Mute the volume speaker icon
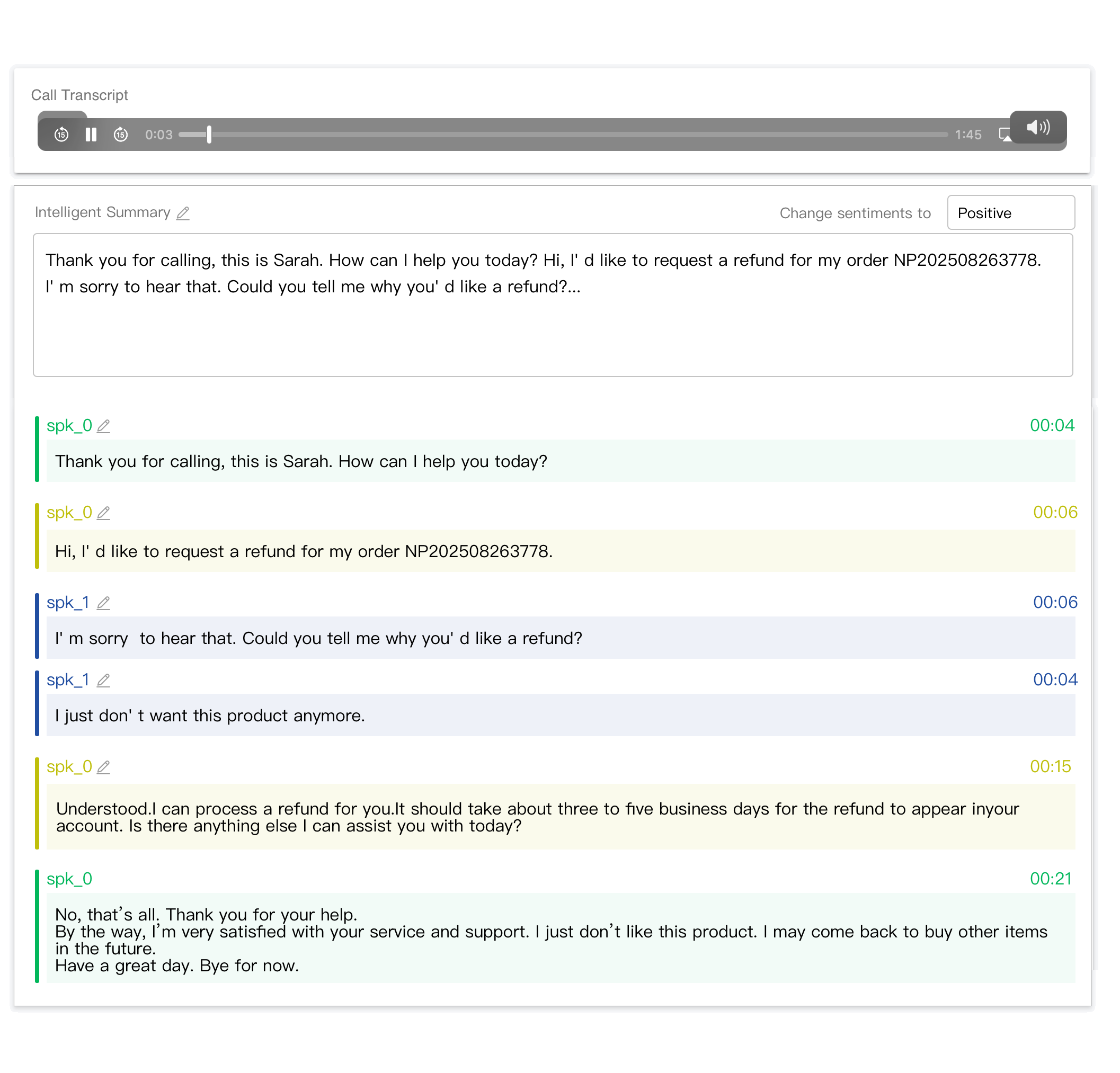The width and height of the screenshot is (1120, 1073). click(x=1038, y=127)
